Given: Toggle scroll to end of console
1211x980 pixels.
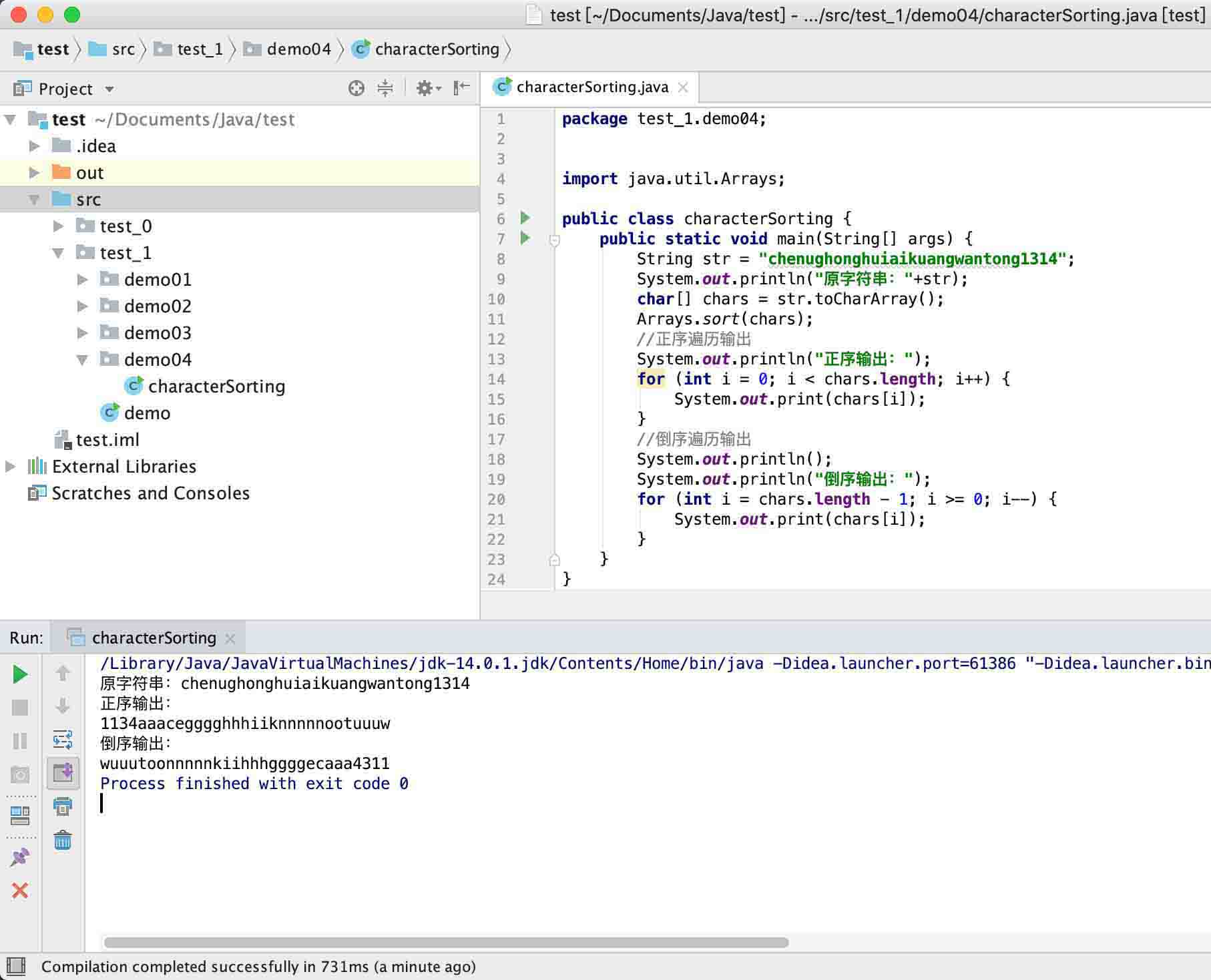Looking at the screenshot, I should [x=63, y=773].
